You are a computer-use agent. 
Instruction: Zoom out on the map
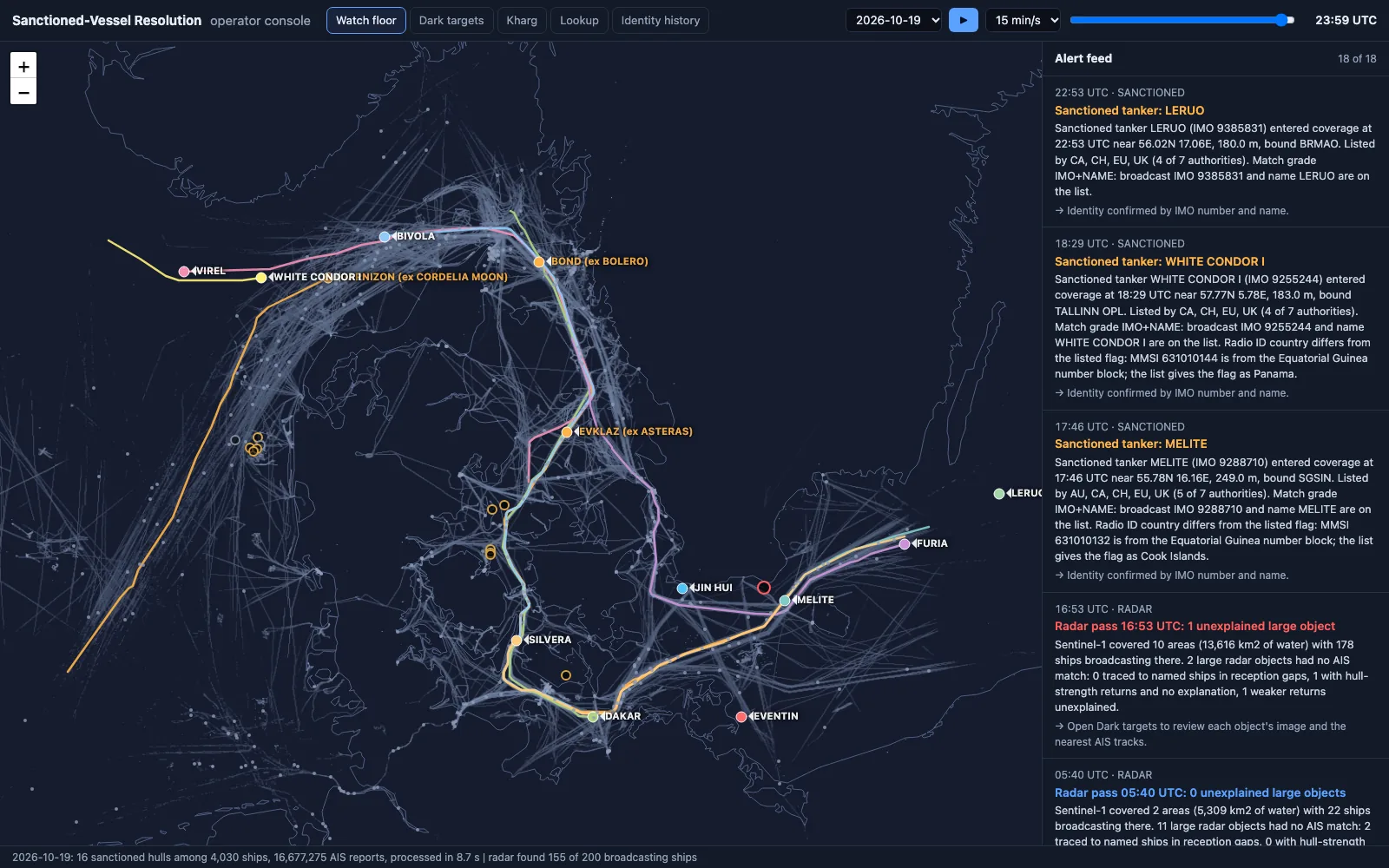click(23, 92)
